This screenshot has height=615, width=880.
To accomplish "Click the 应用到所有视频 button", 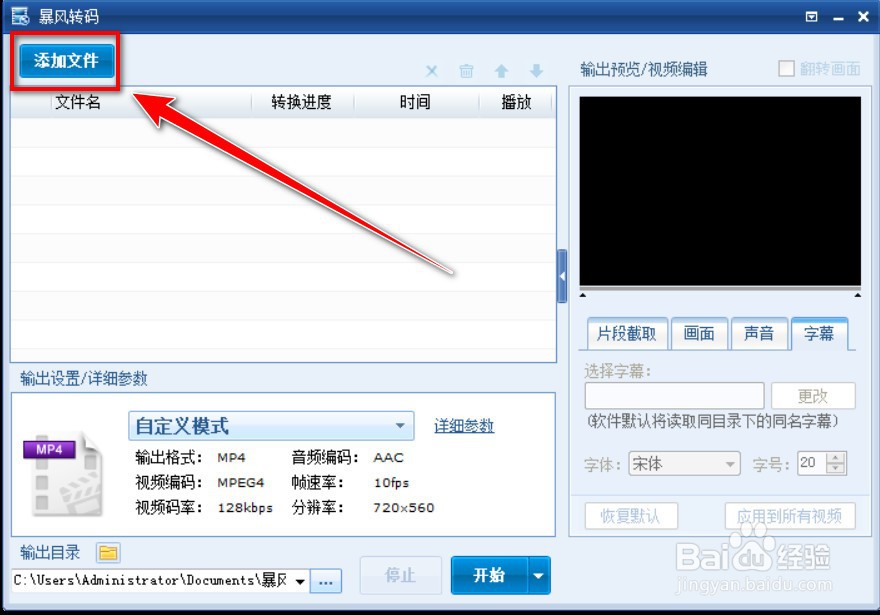I will pos(790,516).
